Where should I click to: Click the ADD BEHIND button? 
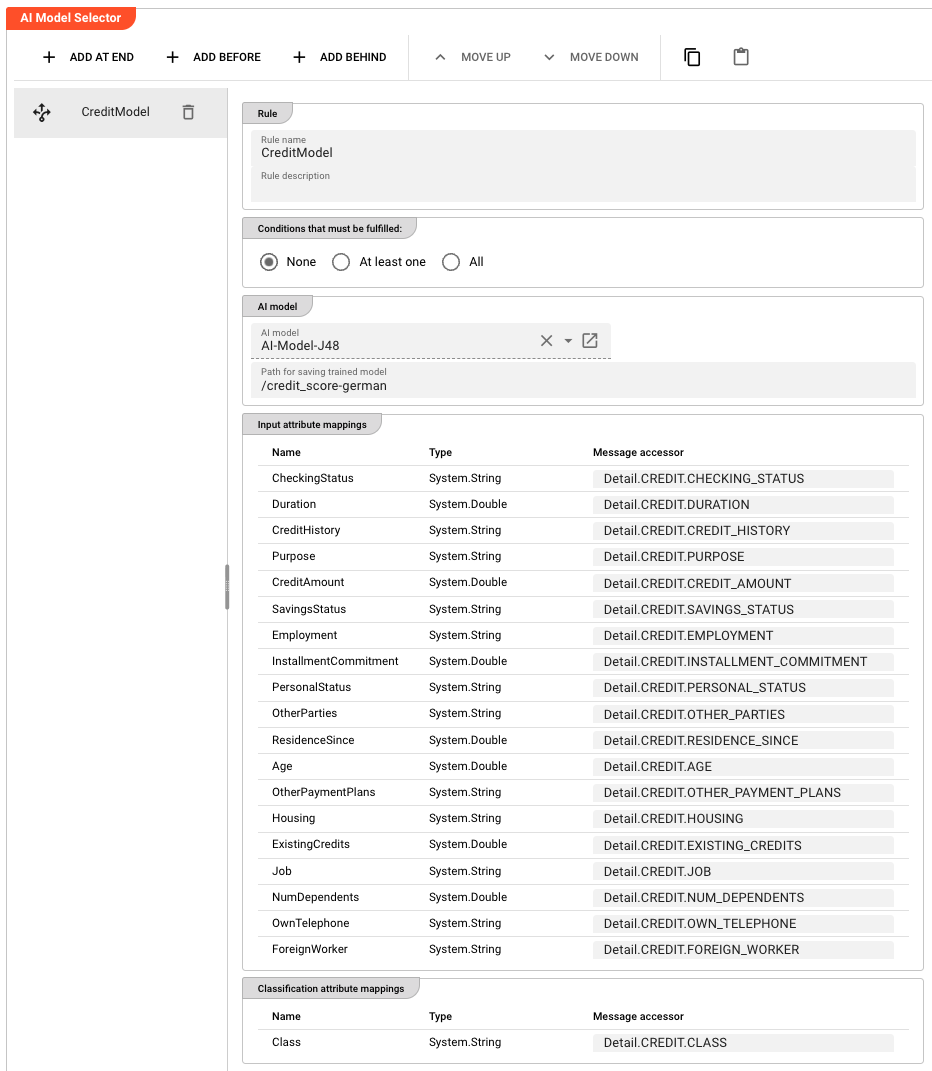[x=337, y=57]
